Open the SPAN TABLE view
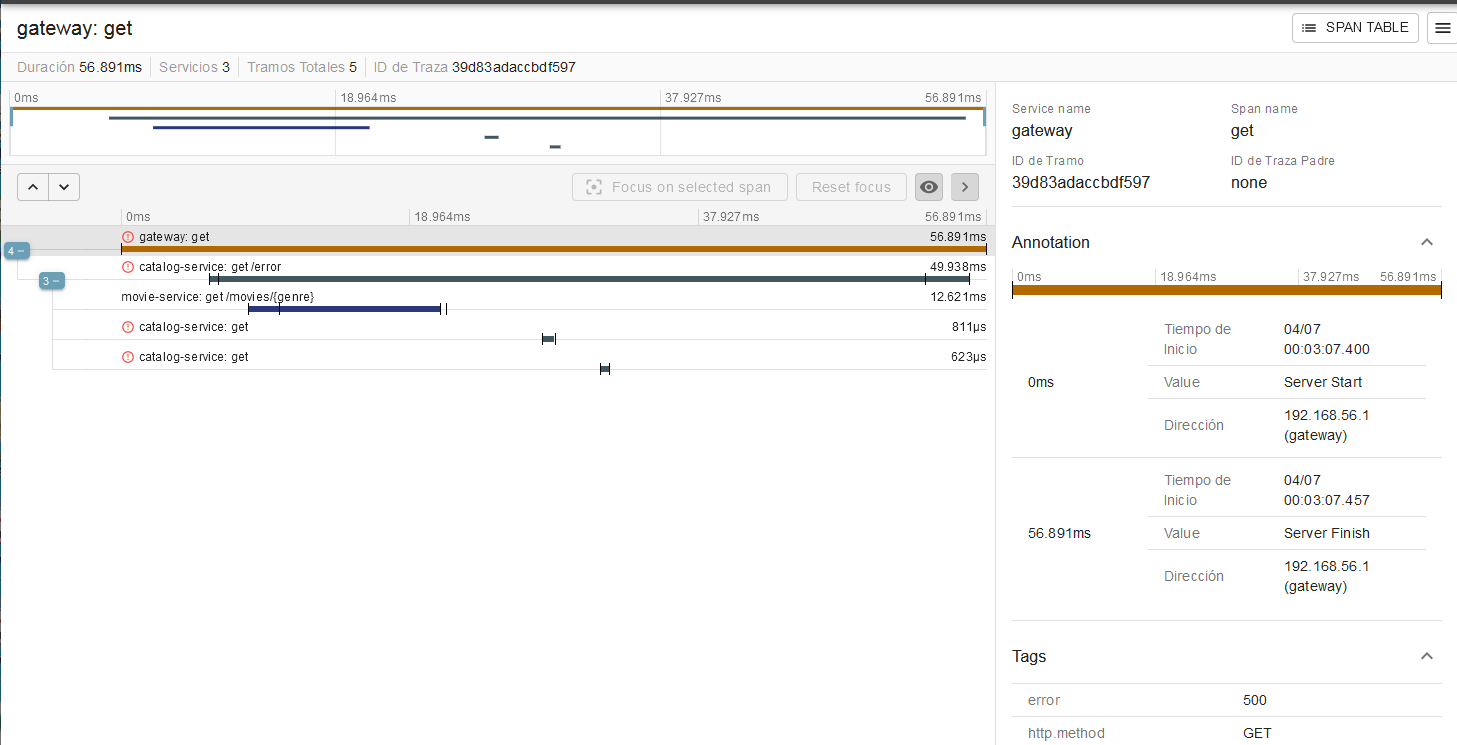Image resolution: width=1457 pixels, height=745 pixels. pos(1355,27)
